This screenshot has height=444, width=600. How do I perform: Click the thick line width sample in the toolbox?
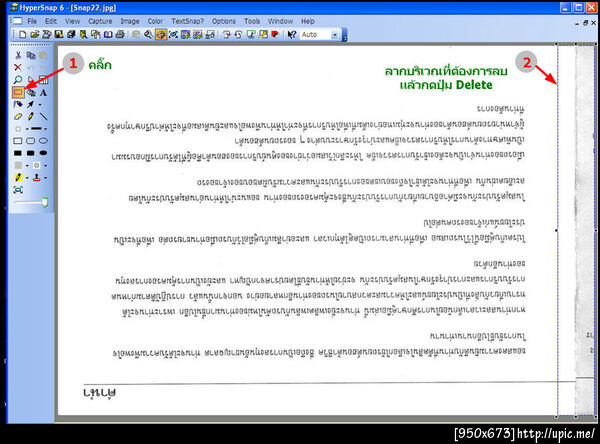36,129
